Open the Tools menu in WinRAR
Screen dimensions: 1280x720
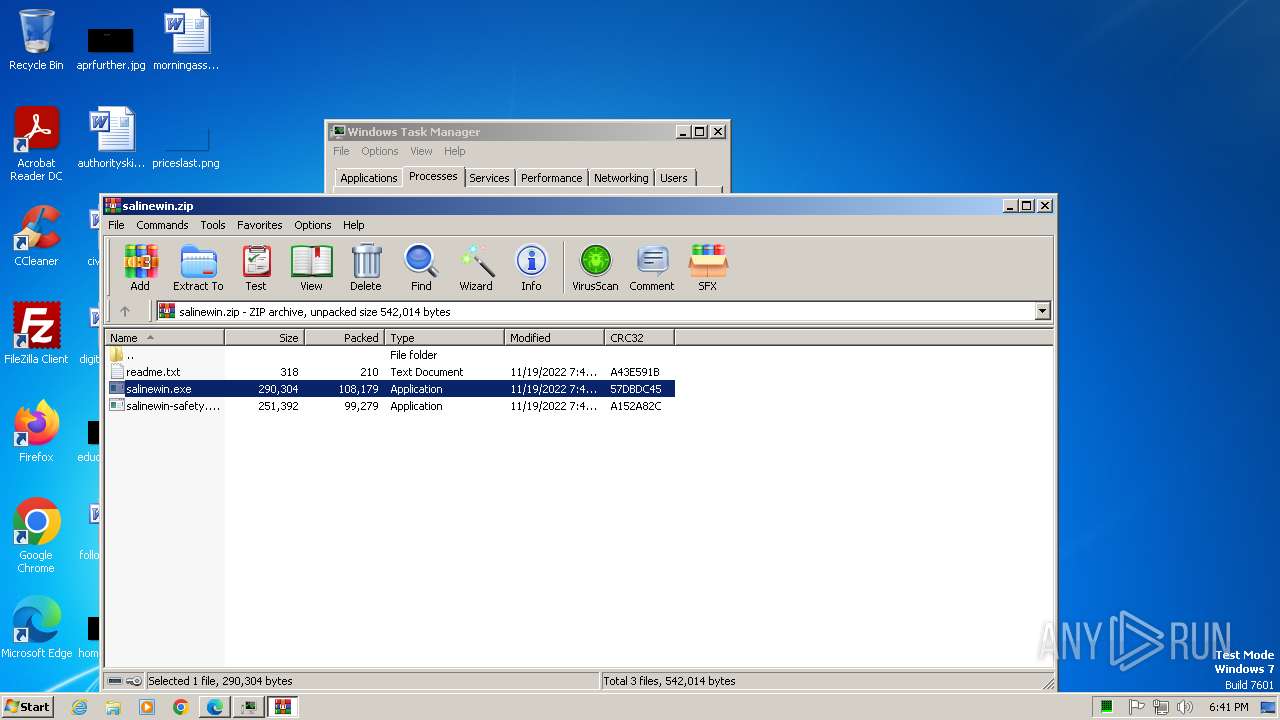[213, 225]
